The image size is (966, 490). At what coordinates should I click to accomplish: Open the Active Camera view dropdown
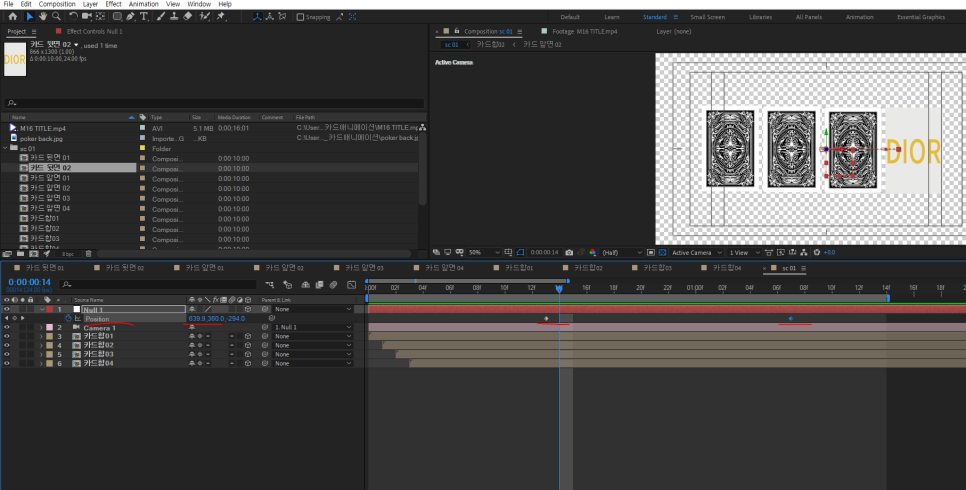point(696,253)
